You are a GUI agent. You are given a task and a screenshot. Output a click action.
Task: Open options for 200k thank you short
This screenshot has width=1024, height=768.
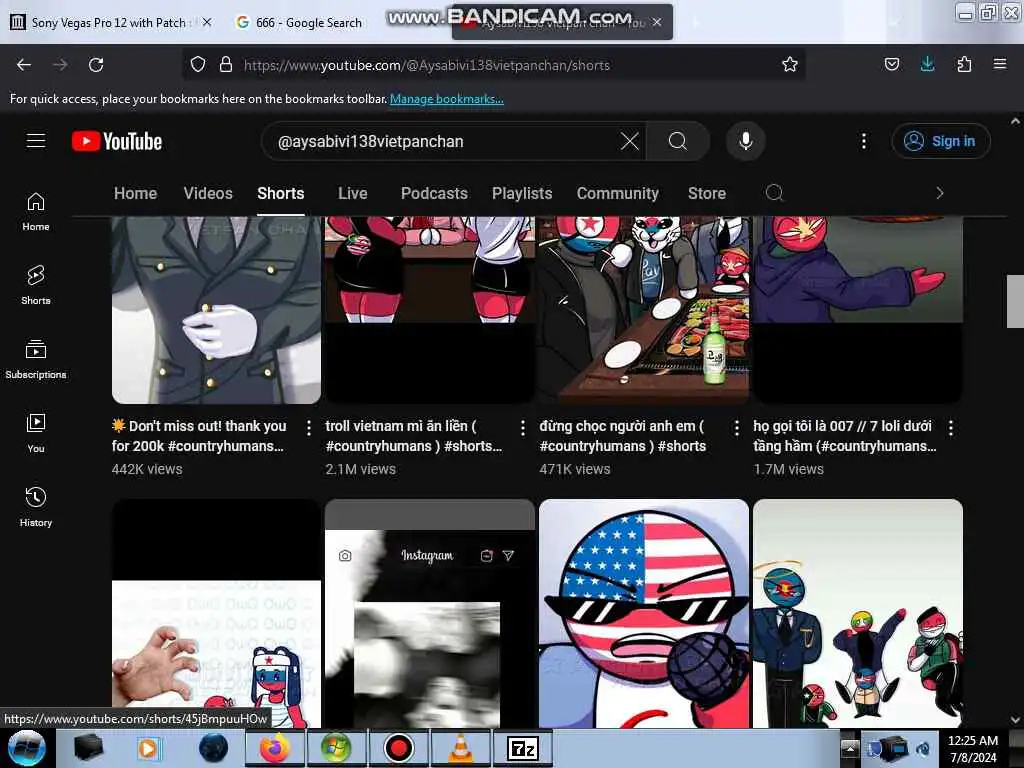(308, 428)
